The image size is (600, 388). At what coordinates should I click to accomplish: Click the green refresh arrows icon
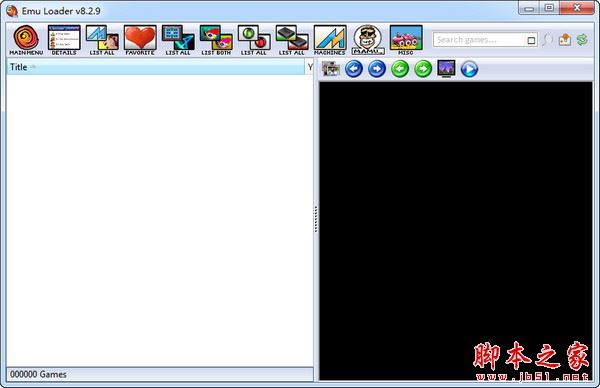582,39
